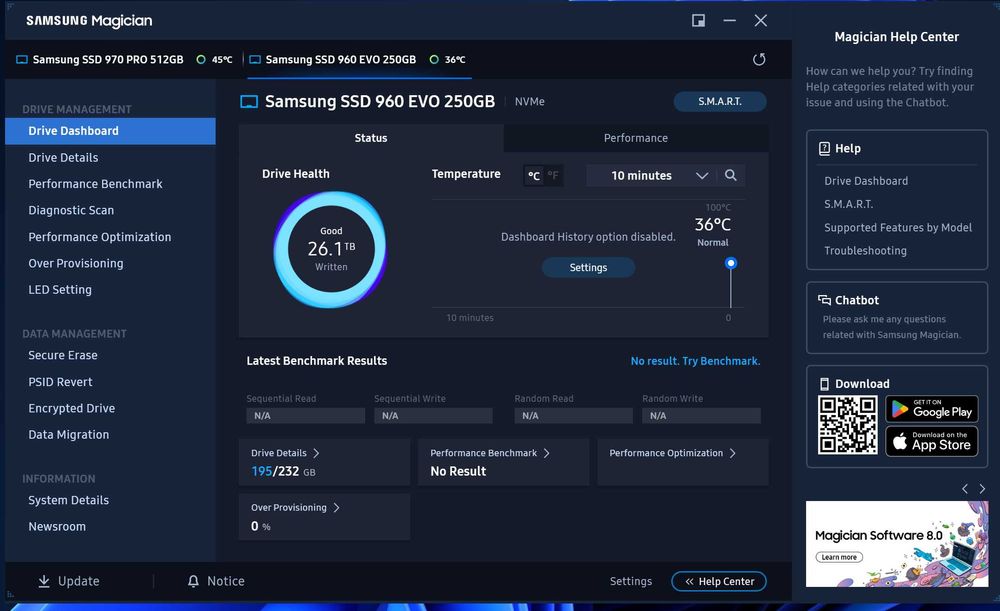
Task: Click the Random Write N/A field
Action: [x=702, y=416]
